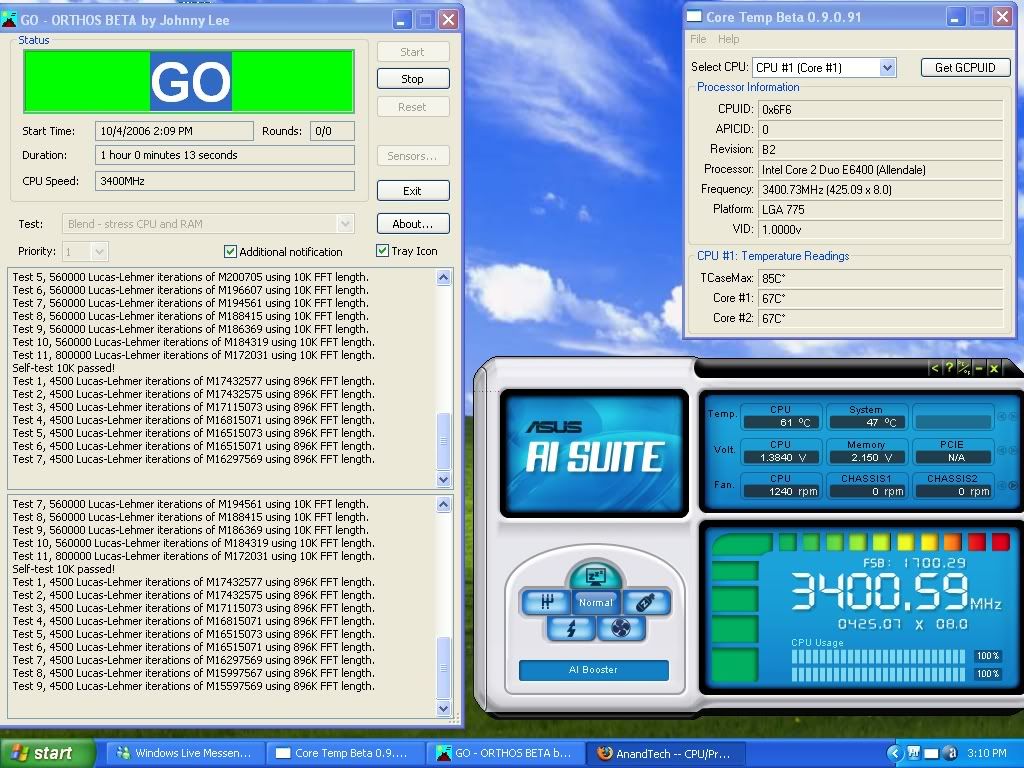Open AI Gear gearshift icon in AI Suite

pyautogui.click(x=546, y=602)
